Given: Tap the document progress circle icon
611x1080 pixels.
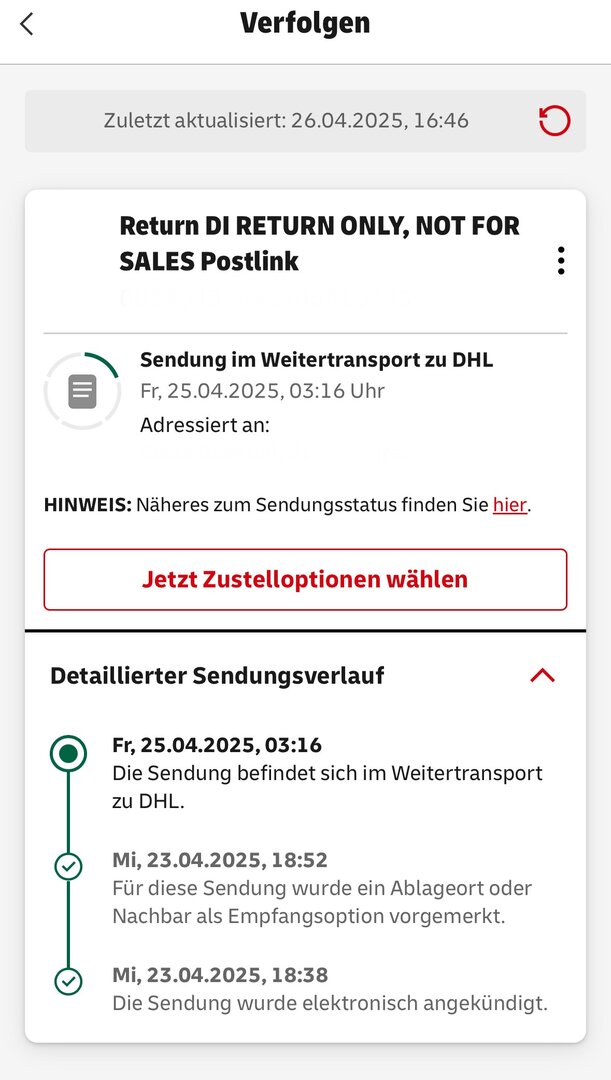Looking at the screenshot, I should pyautogui.click(x=82, y=391).
